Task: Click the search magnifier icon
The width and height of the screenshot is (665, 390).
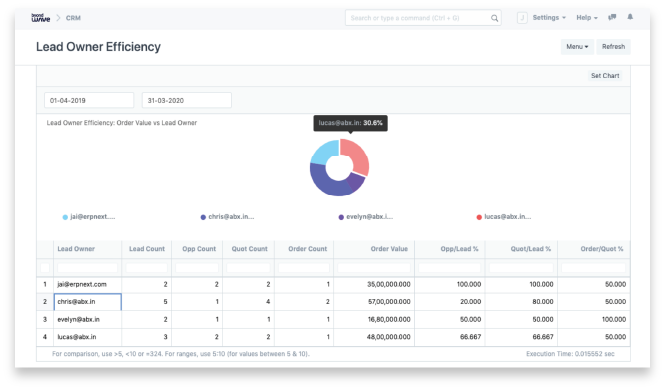Action: click(x=495, y=18)
